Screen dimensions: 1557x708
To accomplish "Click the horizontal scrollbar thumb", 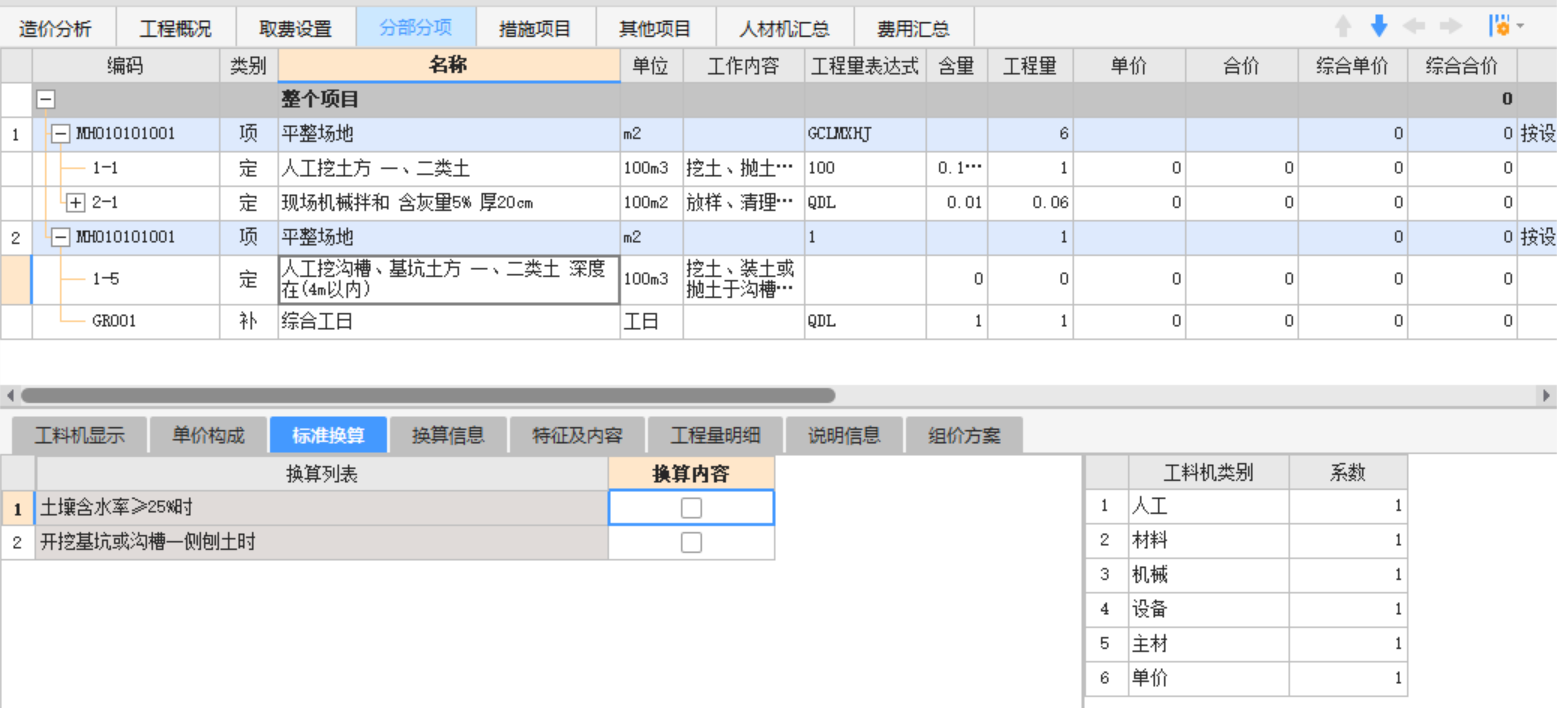I will pyautogui.click(x=427, y=396).
